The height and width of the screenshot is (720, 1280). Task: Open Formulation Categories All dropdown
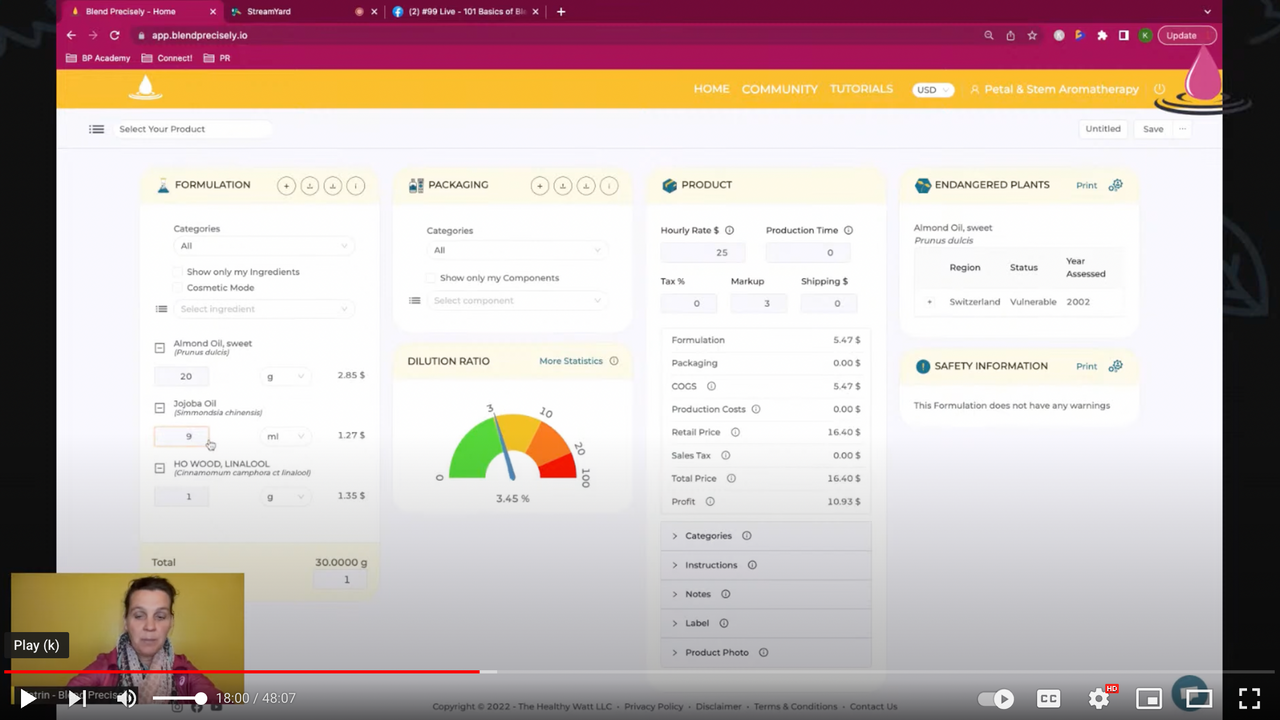(263, 246)
